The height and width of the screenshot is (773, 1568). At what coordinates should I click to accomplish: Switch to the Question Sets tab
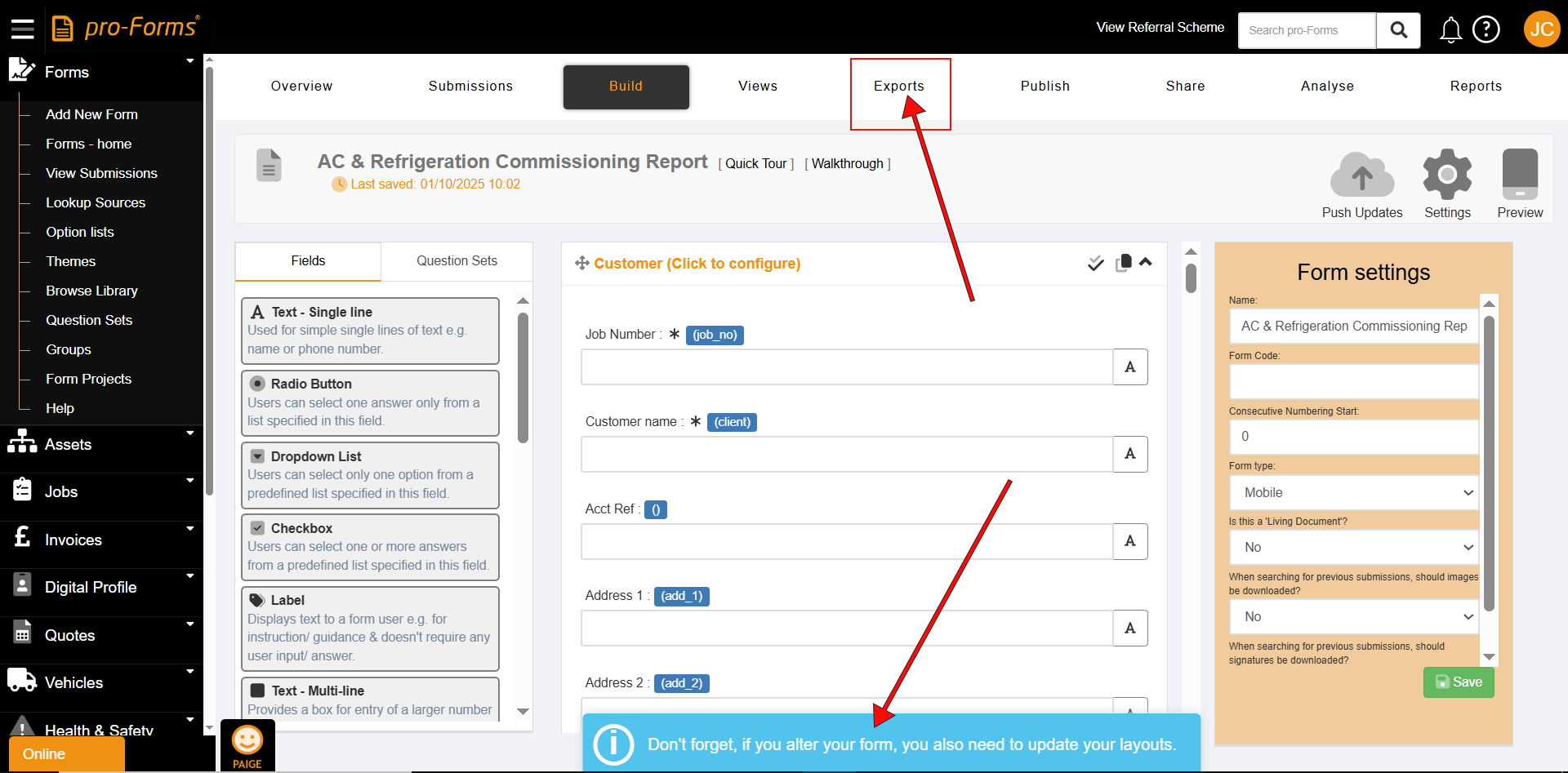pyautogui.click(x=457, y=261)
